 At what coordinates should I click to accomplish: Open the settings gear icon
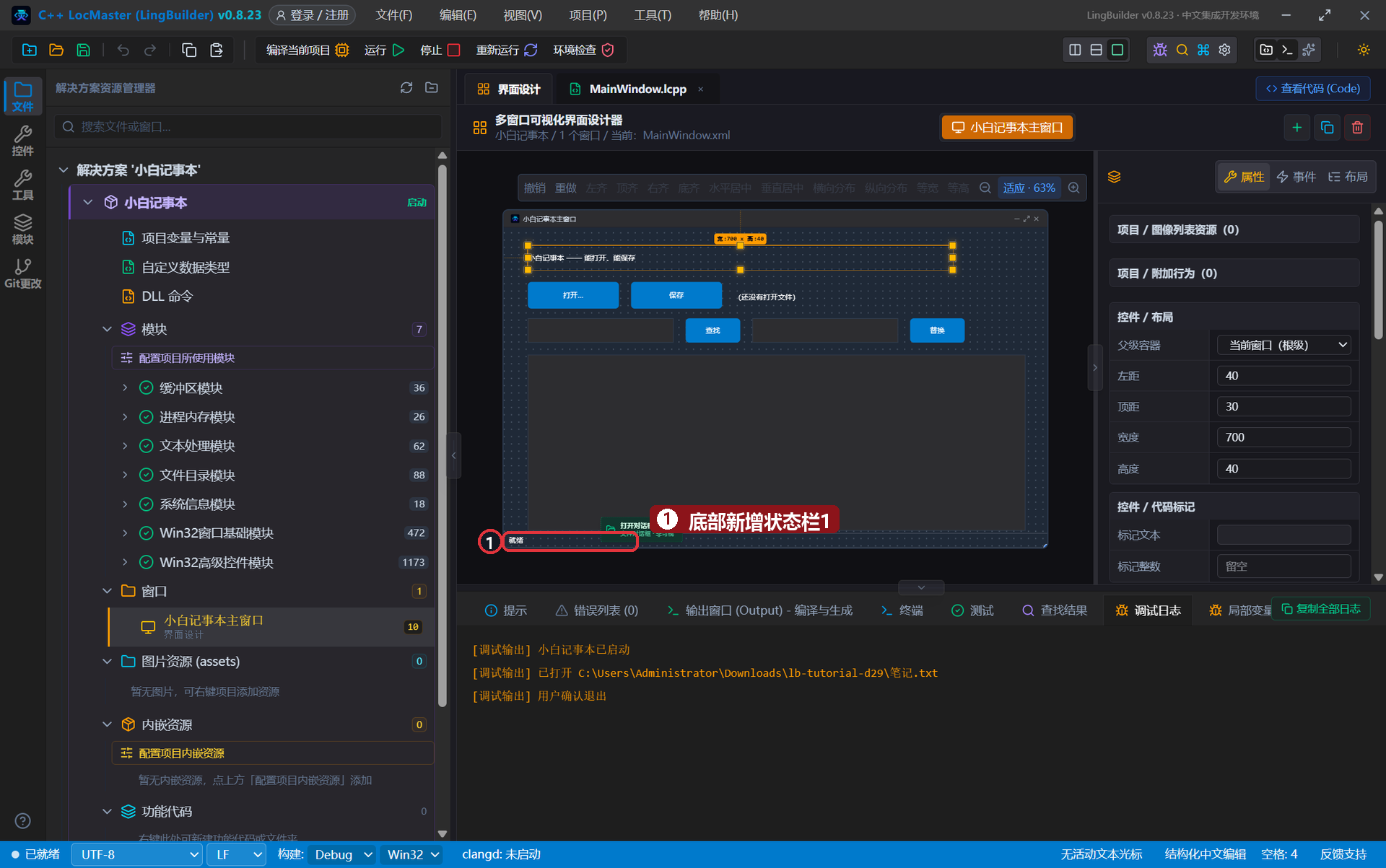coord(1224,50)
